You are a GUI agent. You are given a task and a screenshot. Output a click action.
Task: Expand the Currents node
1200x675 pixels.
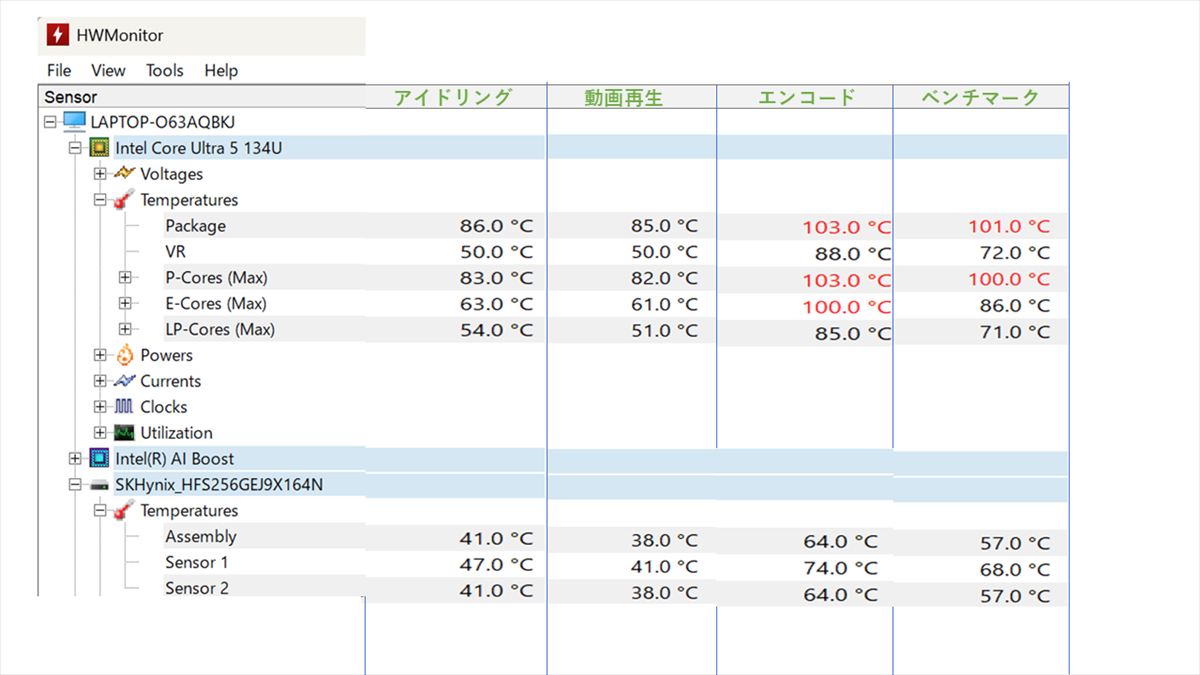click(100, 381)
